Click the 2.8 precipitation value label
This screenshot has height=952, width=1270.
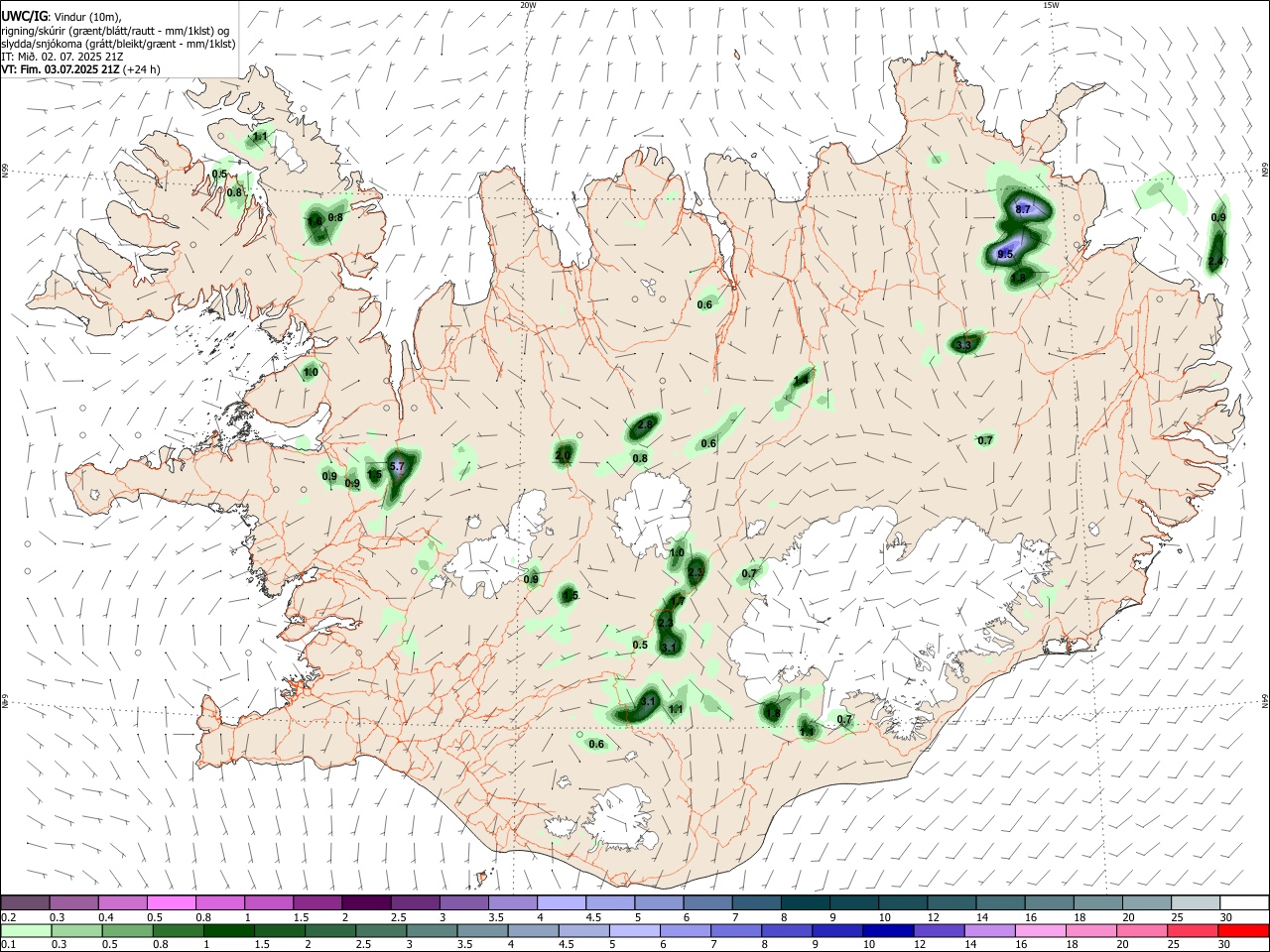[645, 424]
